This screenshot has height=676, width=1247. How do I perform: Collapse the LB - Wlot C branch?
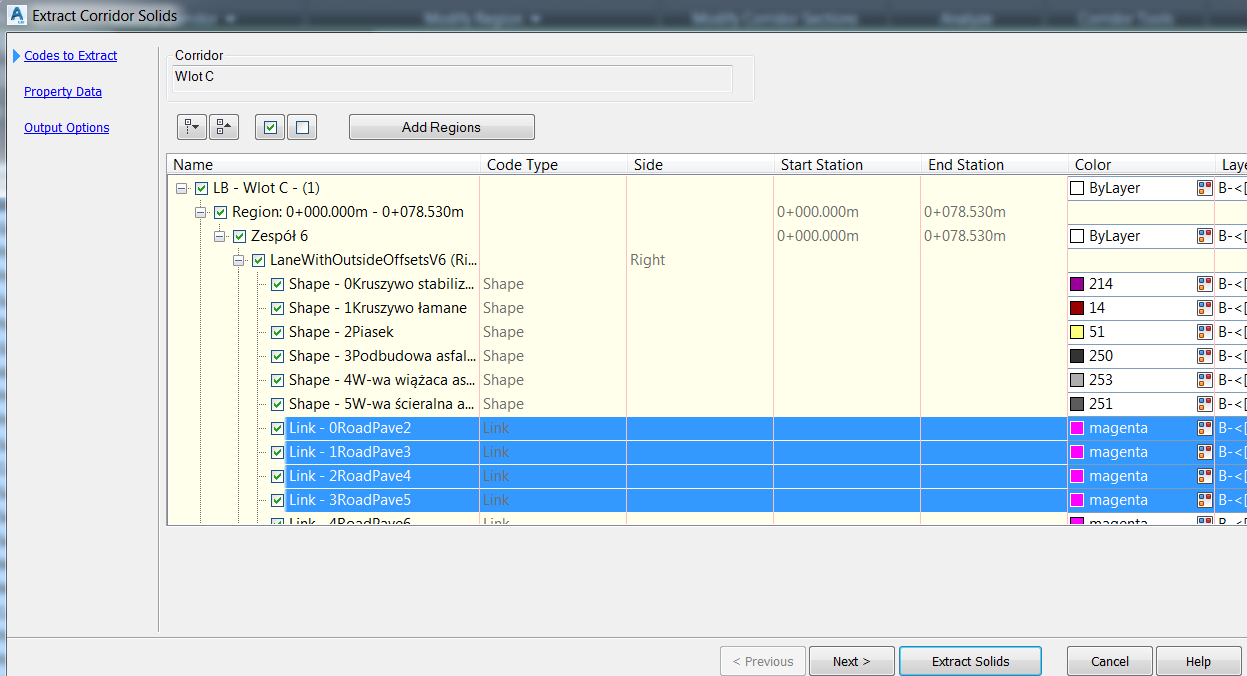181,187
